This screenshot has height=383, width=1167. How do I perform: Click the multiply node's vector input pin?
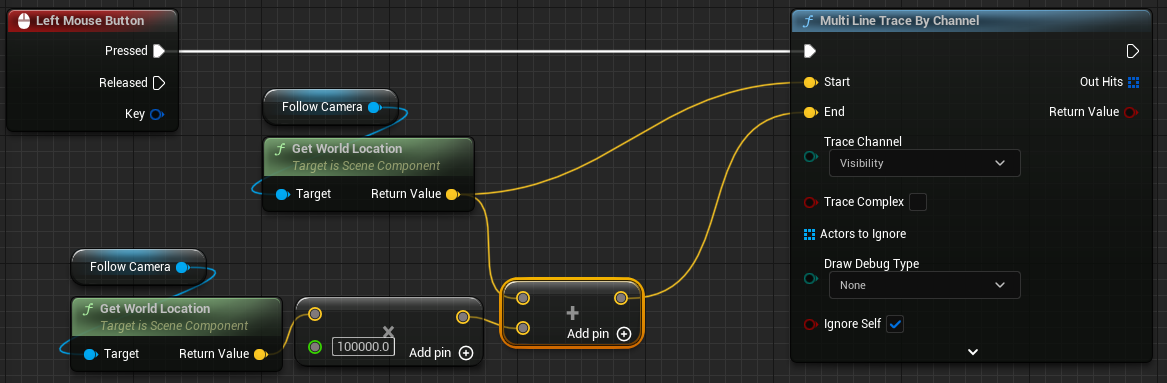(315, 315)
